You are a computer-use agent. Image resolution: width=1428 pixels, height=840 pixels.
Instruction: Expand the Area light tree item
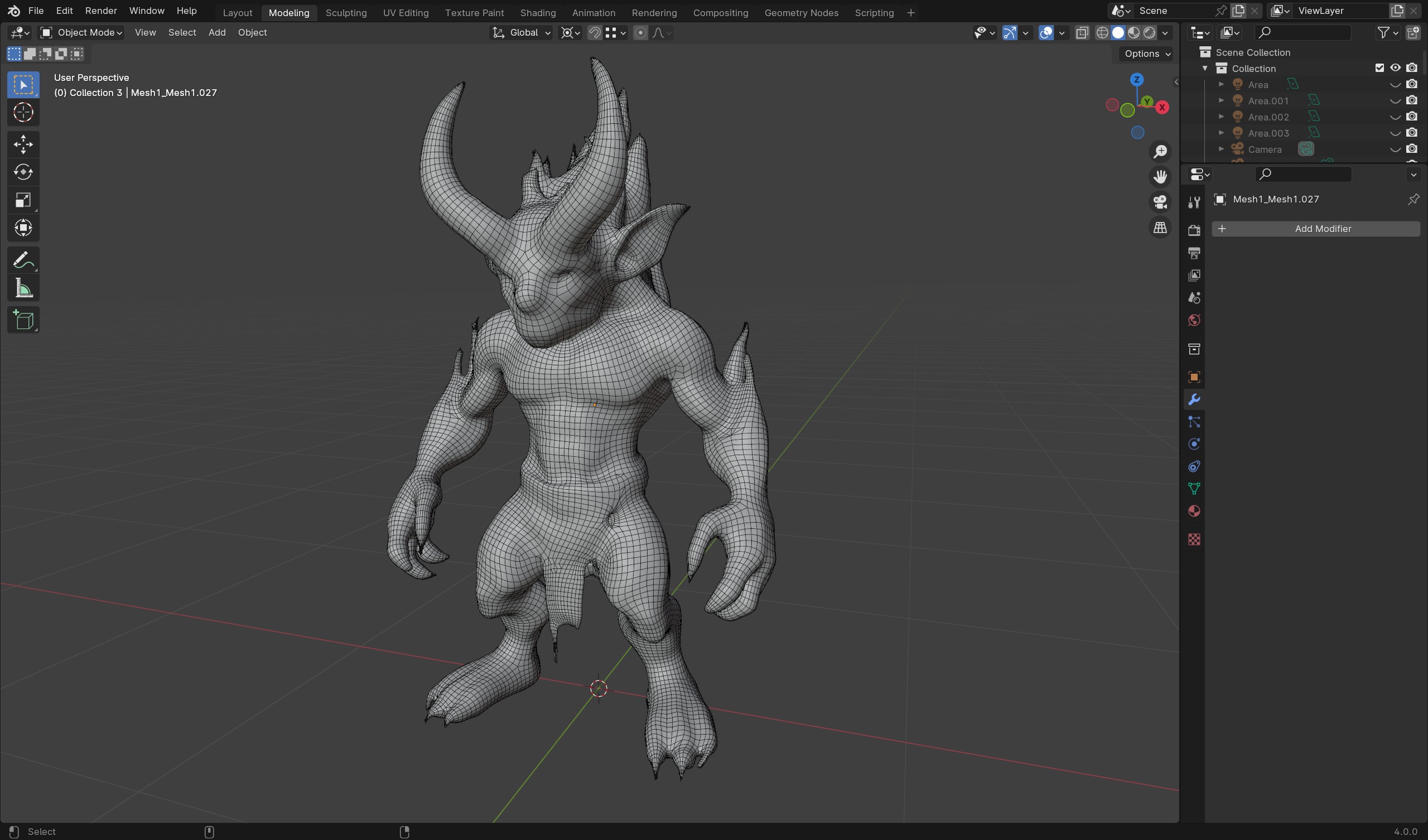(1221, 84)
